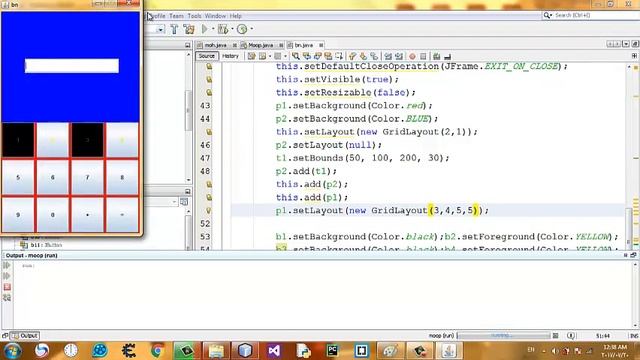Click the Comment icon in editor toolbar
This screenshot has width=640, height=360.
tap(436, 56)
